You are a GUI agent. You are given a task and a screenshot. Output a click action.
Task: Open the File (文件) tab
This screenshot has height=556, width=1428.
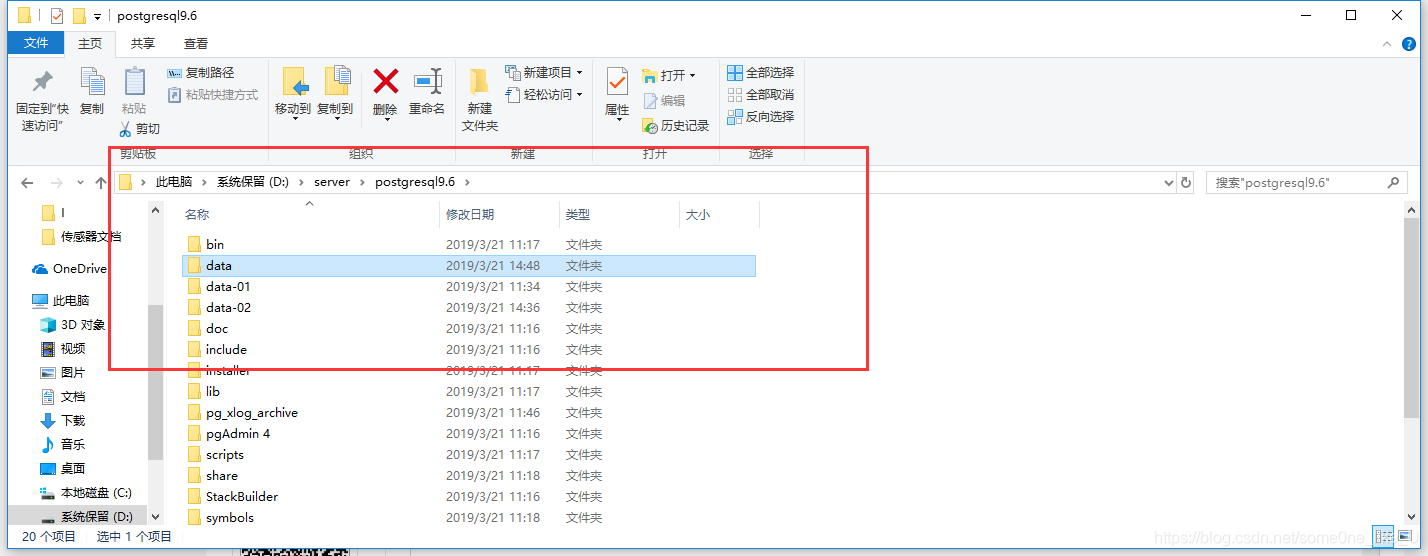click(36, 43)
